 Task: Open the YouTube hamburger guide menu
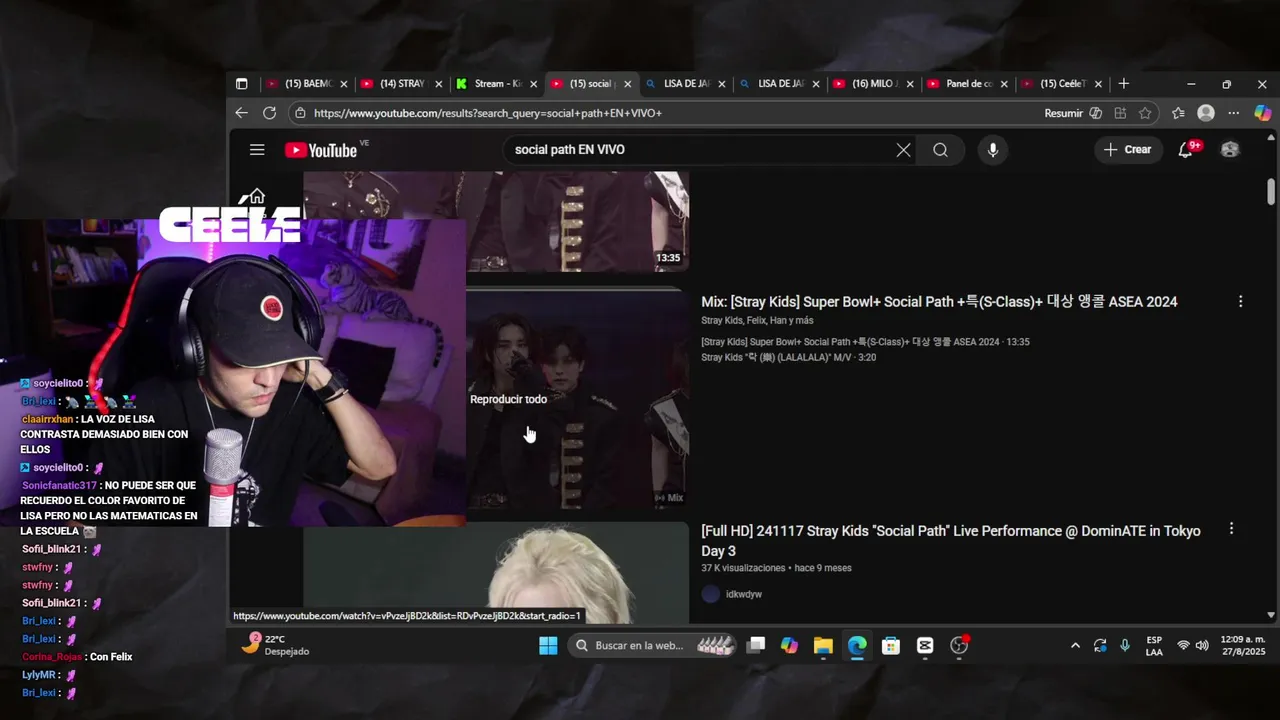click(x=257, y=150)
